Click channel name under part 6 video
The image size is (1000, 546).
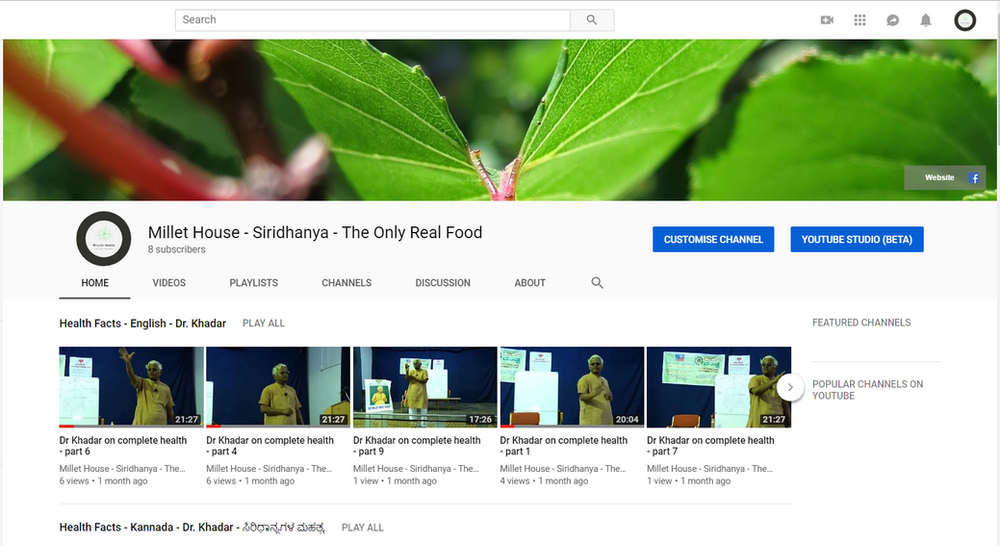(122, 468)
